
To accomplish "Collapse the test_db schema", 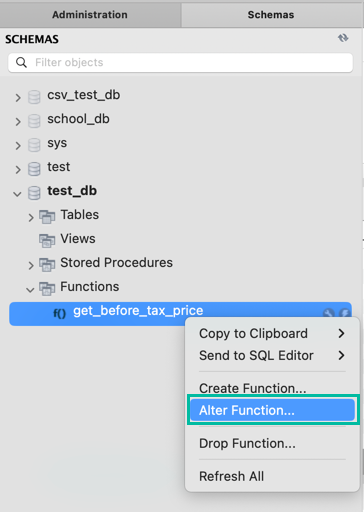I will (x=17, y=194).
